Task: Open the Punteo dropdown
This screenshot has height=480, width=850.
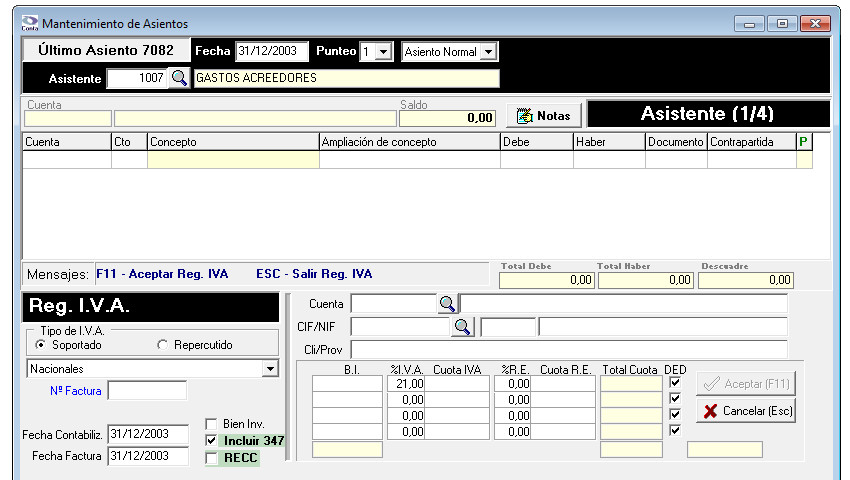Action: tap(384, 52)
